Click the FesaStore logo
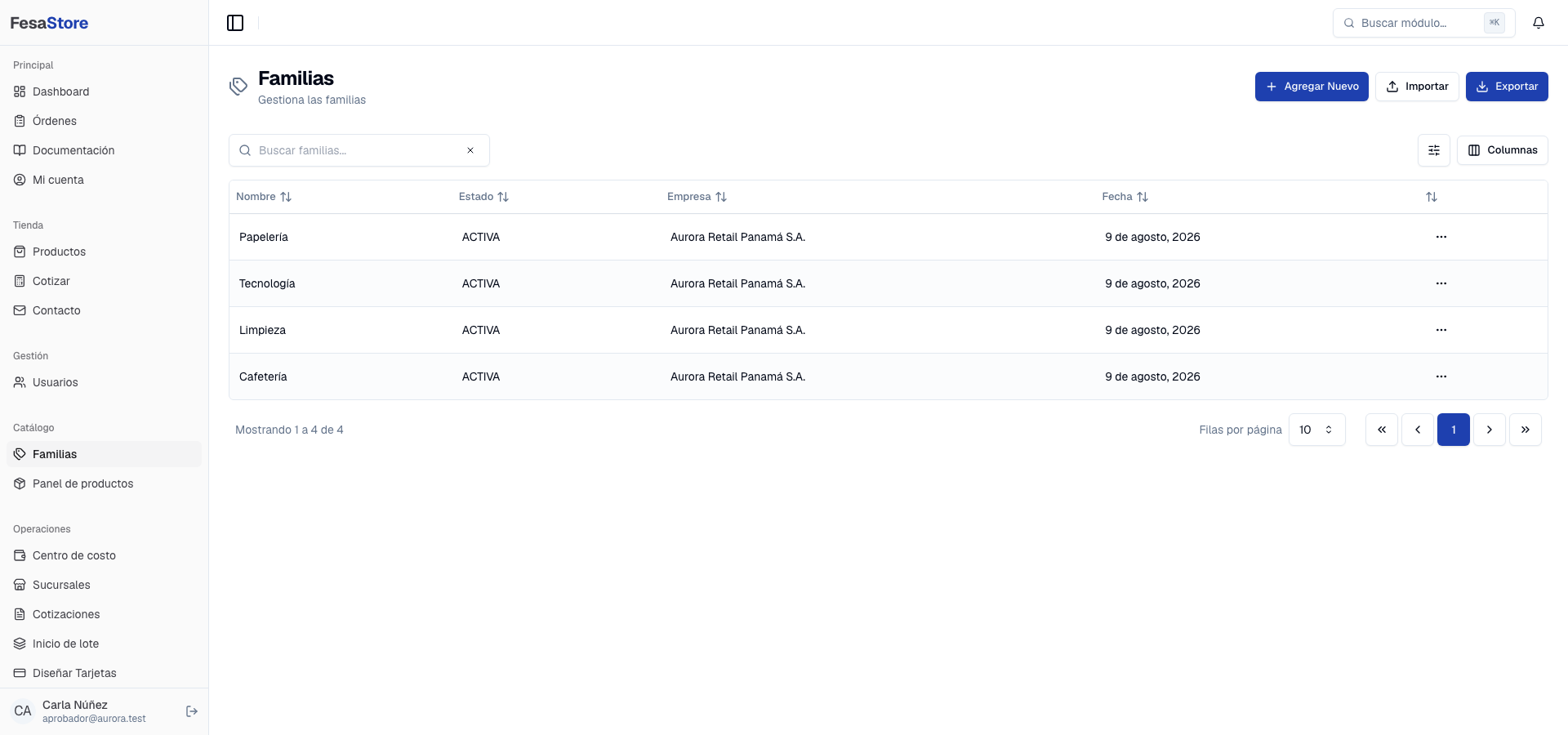This screenshot has height=735, width=1568. (49, 23)
